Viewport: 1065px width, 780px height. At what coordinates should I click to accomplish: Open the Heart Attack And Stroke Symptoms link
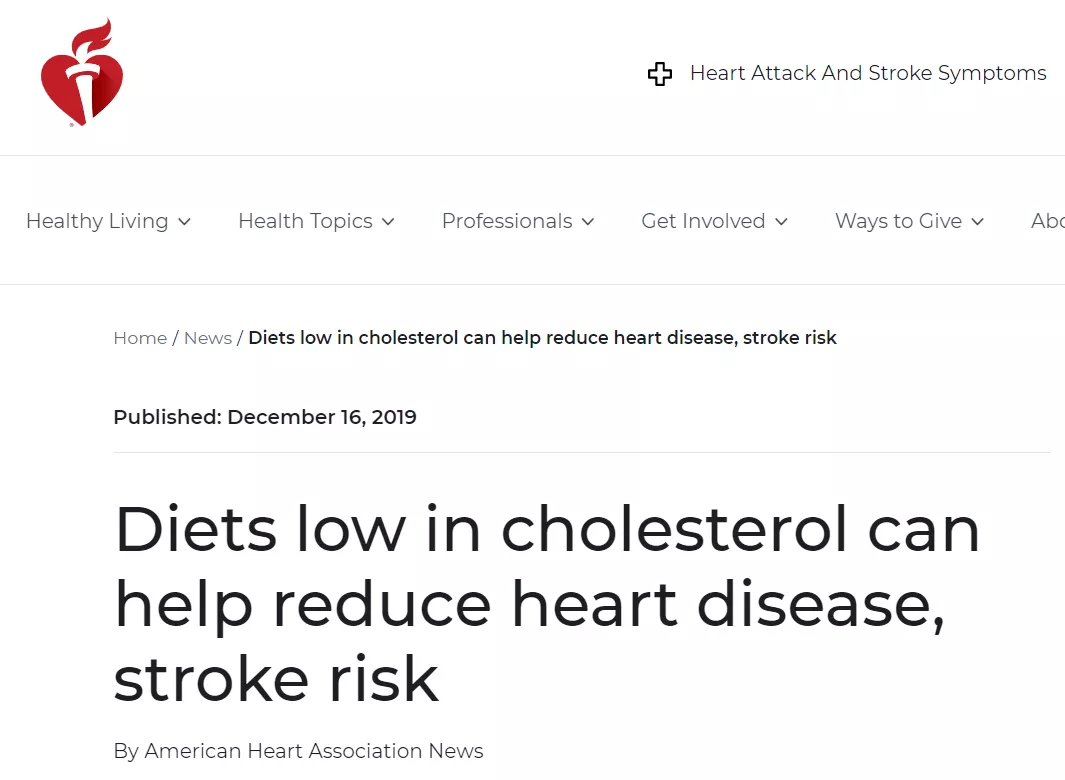868,73
